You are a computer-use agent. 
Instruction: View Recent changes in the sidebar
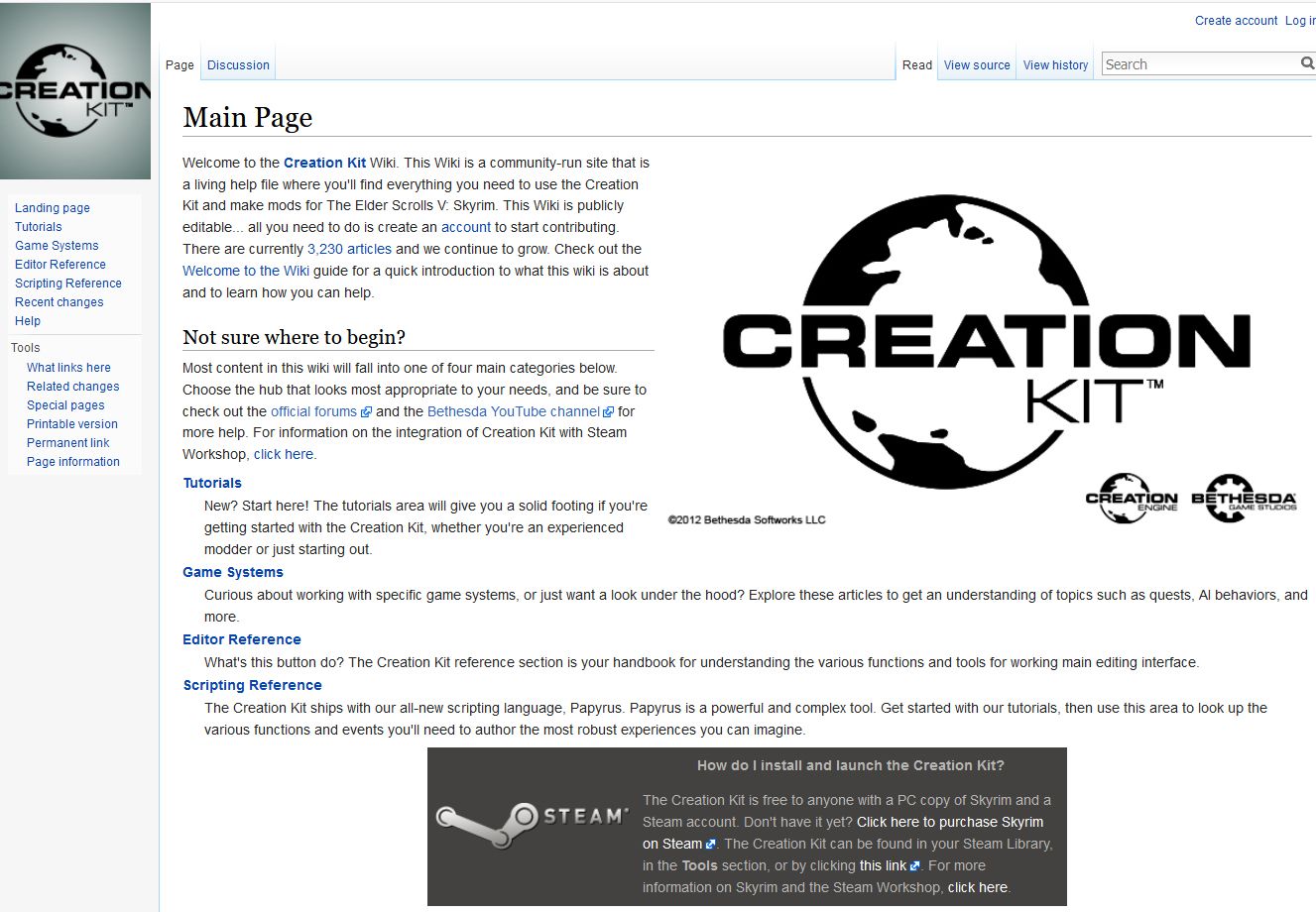click(x=60, y=302)
